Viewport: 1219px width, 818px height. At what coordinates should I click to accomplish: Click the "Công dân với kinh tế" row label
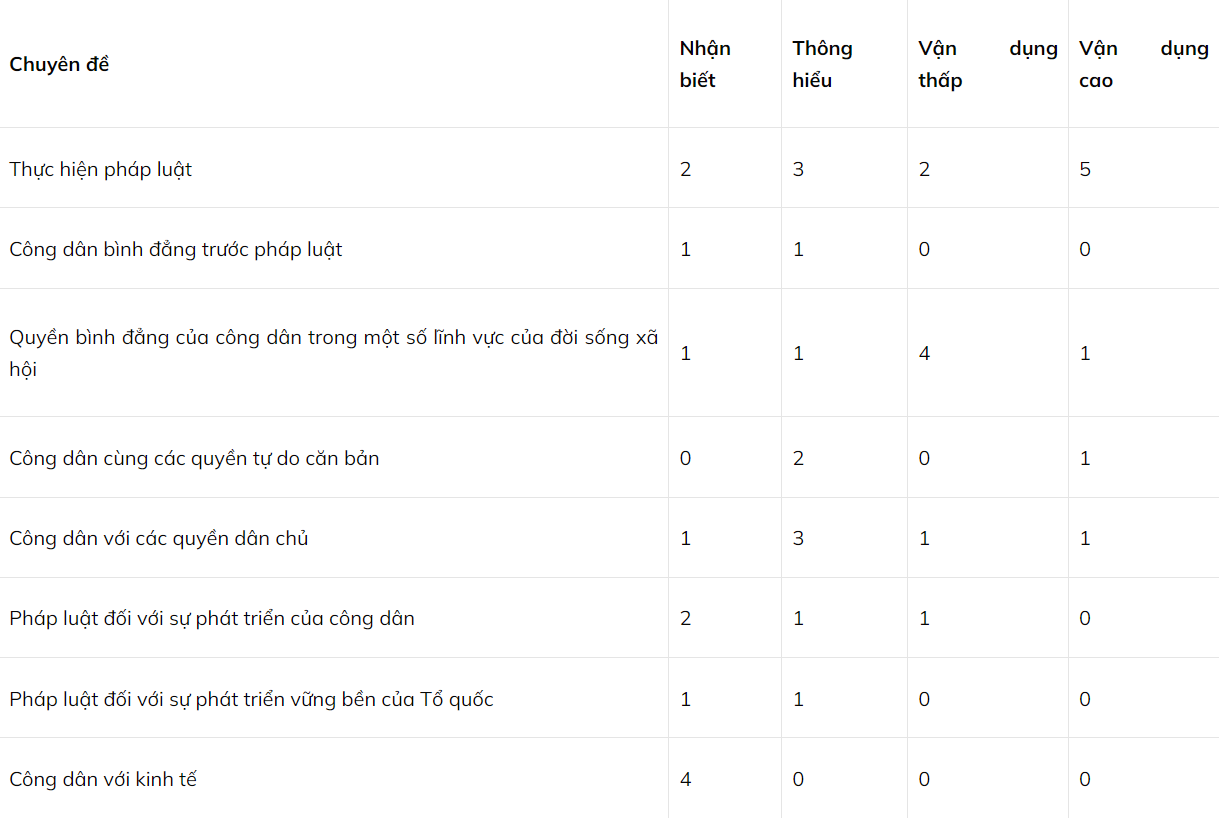[103, 779]
